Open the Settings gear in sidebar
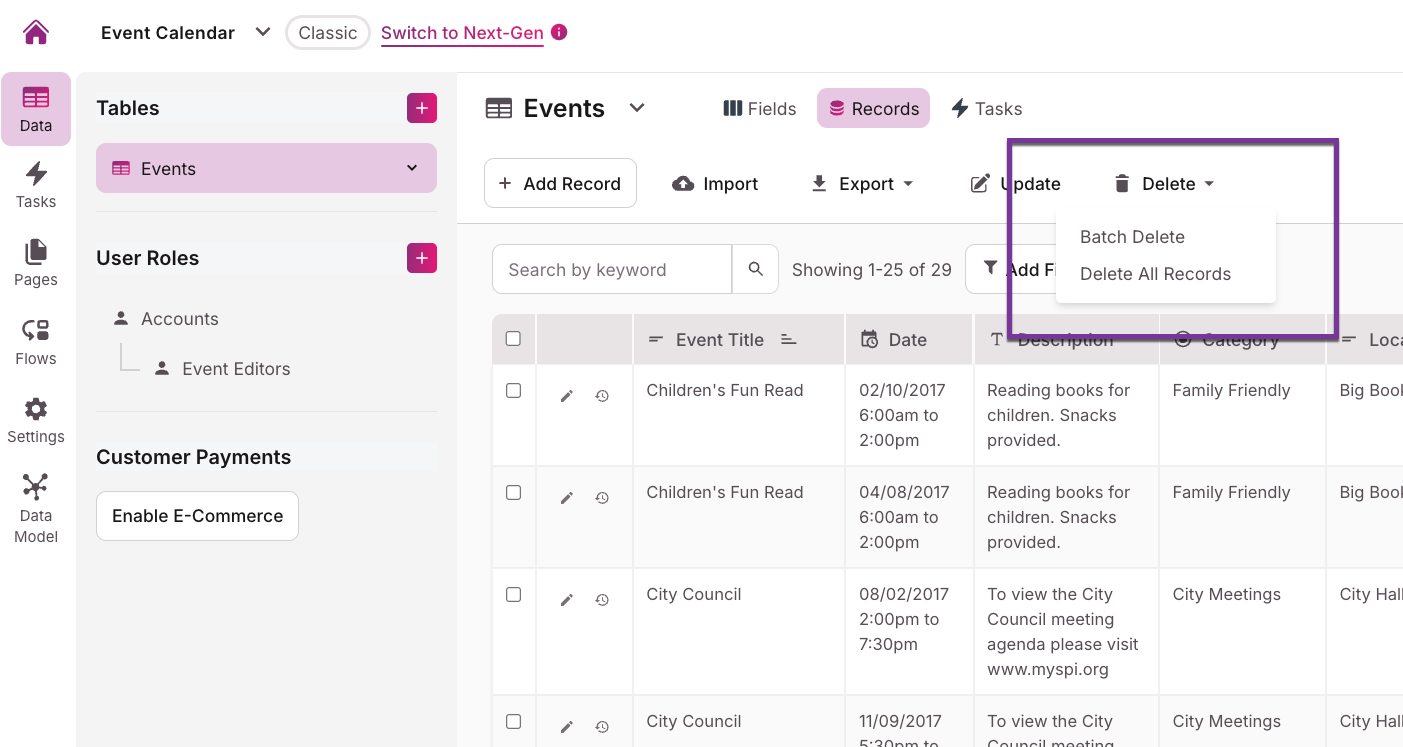Screen dimensions: 1403x747 click(36, 420)
